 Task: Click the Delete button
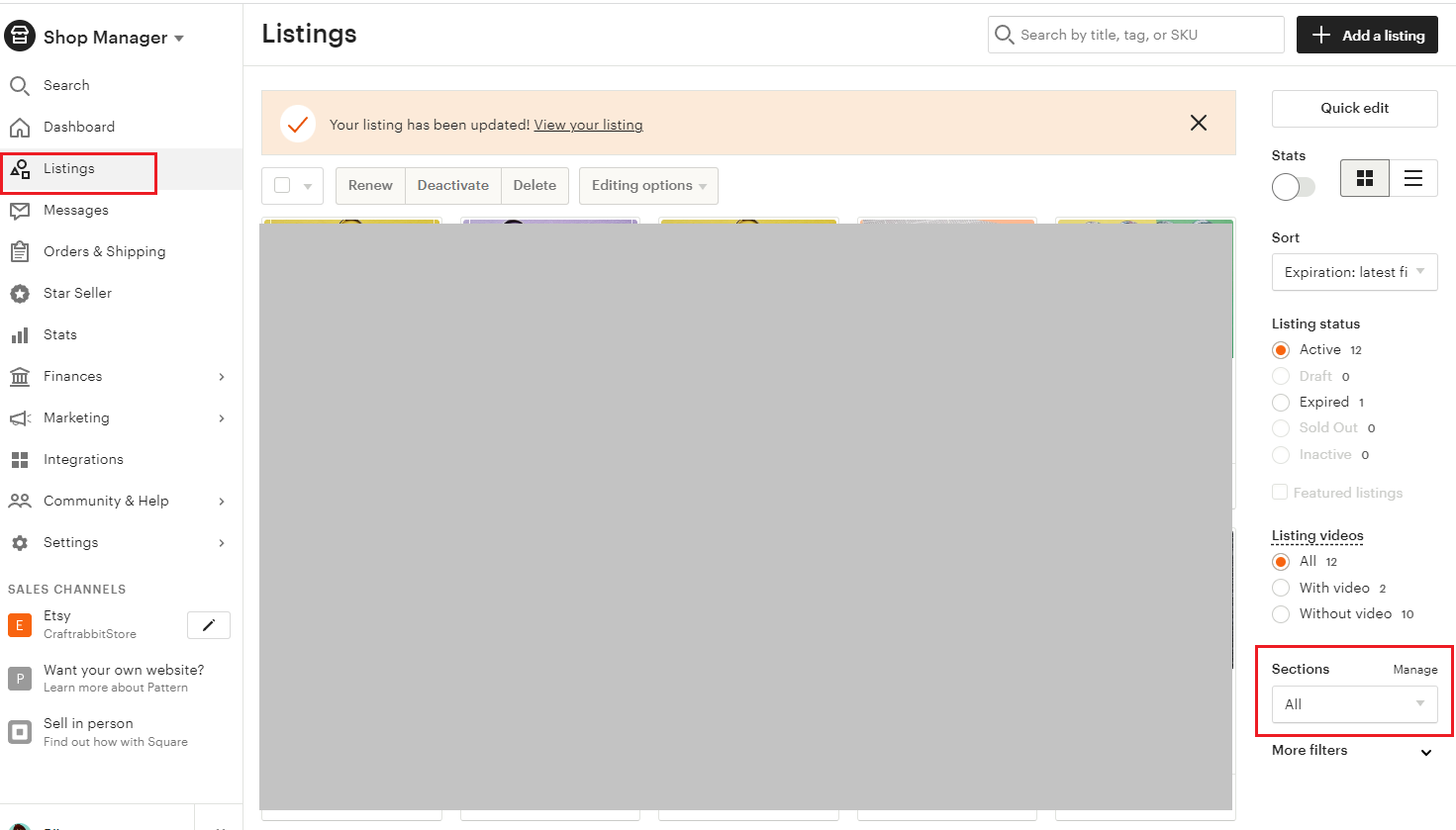pos(534,186)
